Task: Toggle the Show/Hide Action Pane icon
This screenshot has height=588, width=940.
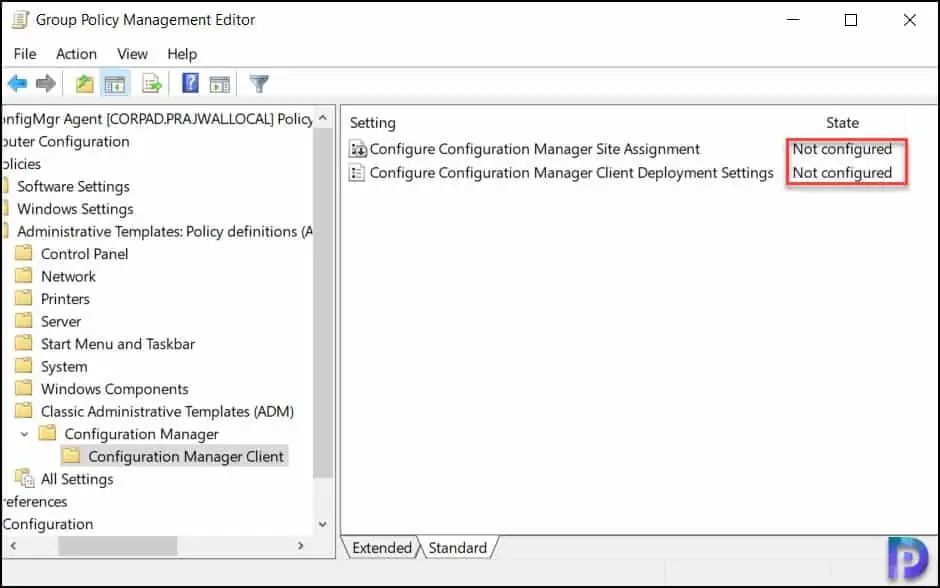Action: tap(220, 84)
